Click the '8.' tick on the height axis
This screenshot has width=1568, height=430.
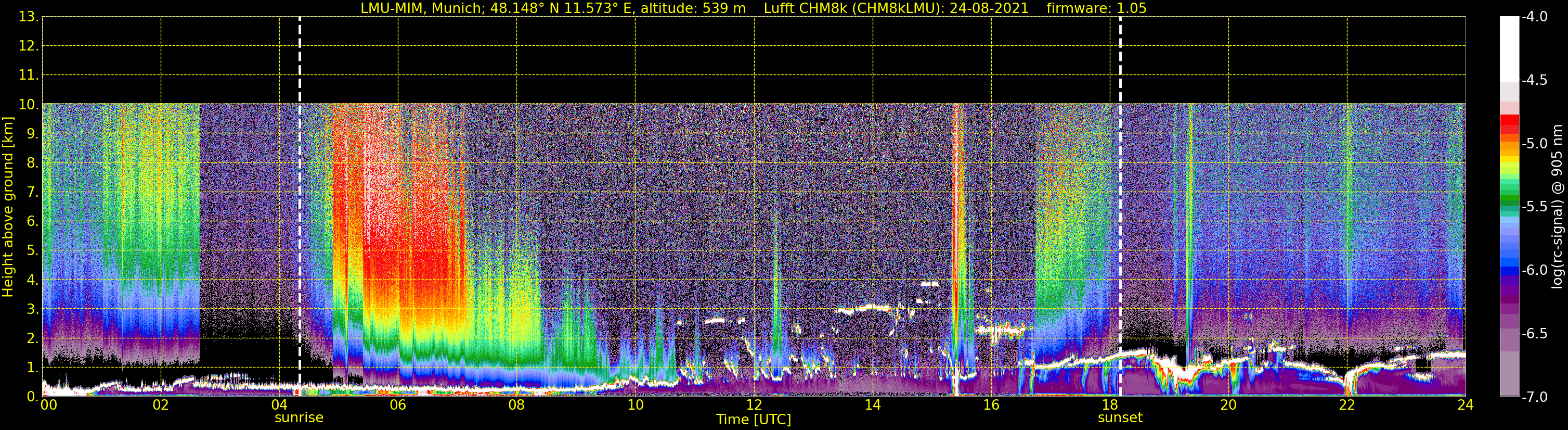click(x=32, y=163)
